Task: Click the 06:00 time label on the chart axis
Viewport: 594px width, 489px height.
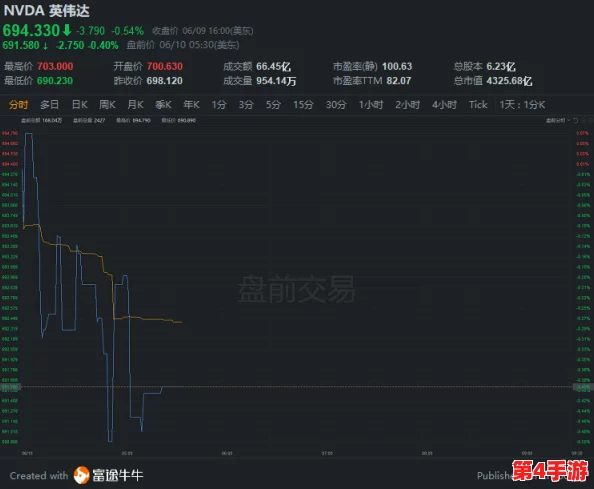Action: [227, 453]
